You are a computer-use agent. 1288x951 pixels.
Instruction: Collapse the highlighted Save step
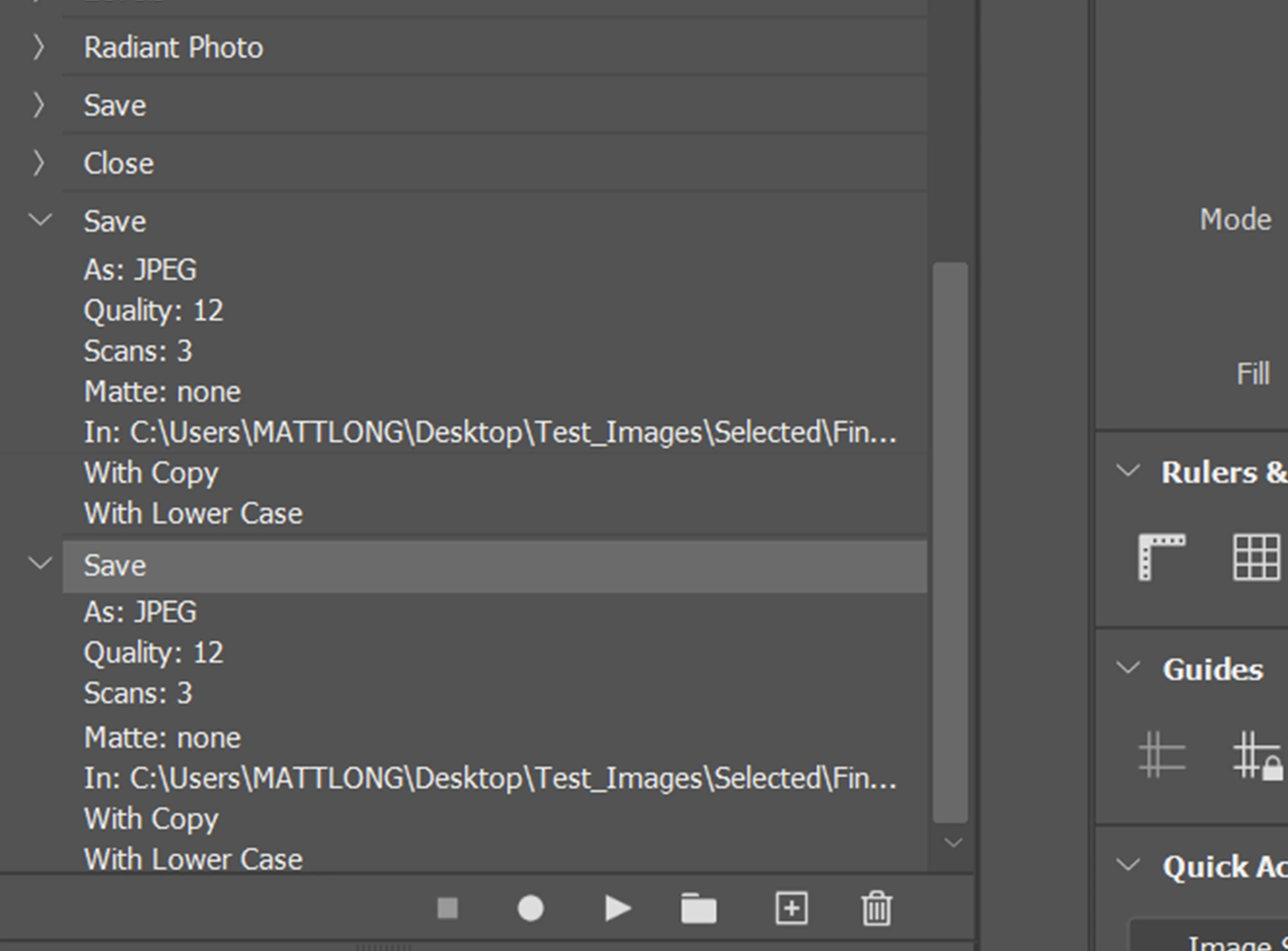click(40, 563)
